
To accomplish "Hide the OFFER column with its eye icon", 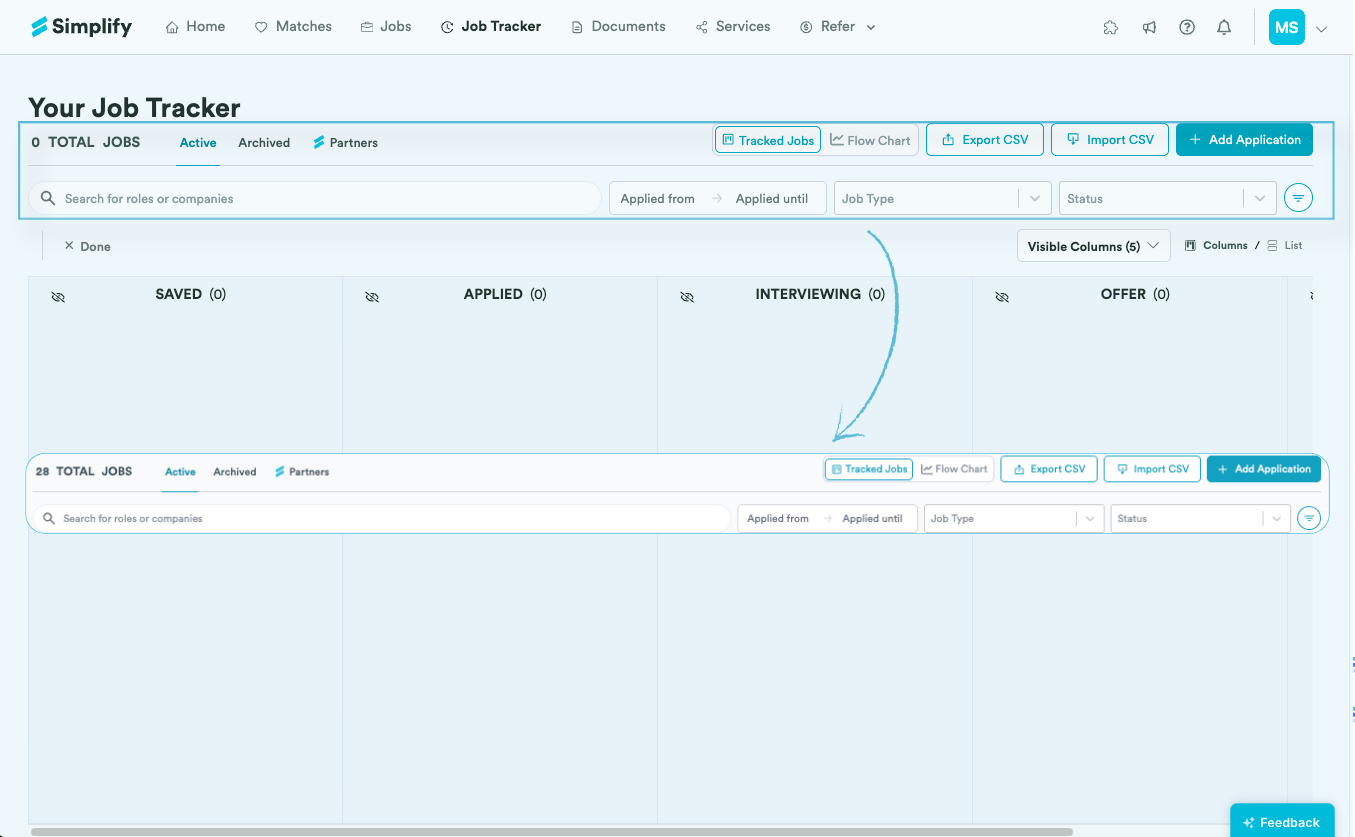I will click(1001, 297).
